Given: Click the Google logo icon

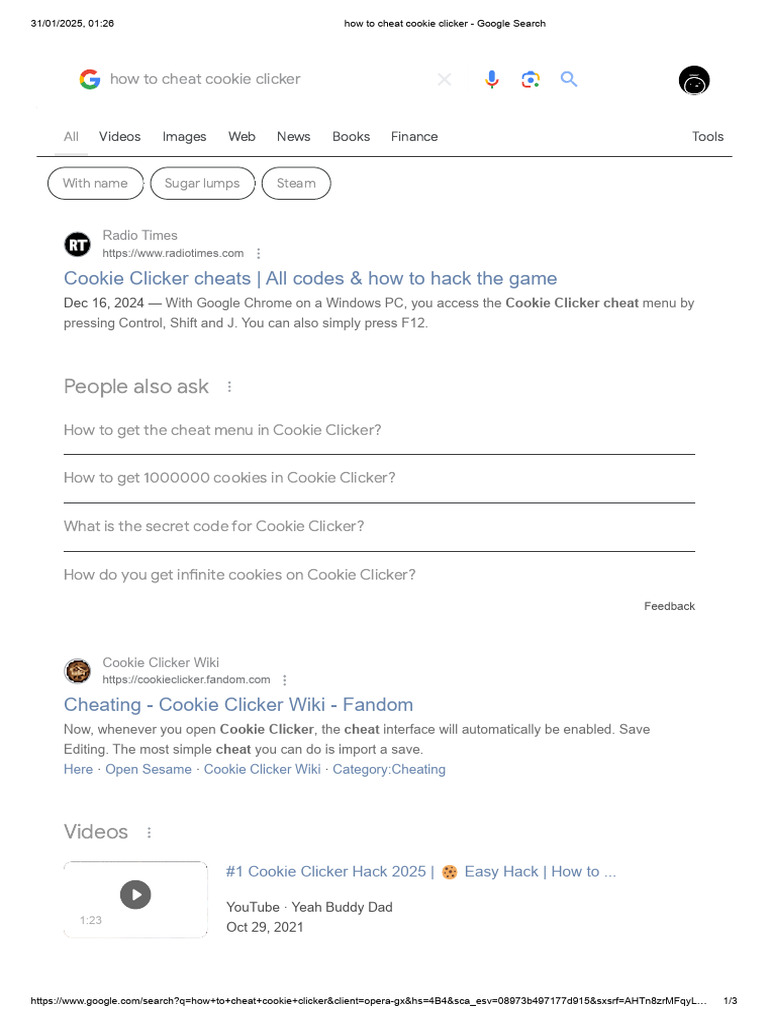Looking at the screenshot, I should 90,79.
